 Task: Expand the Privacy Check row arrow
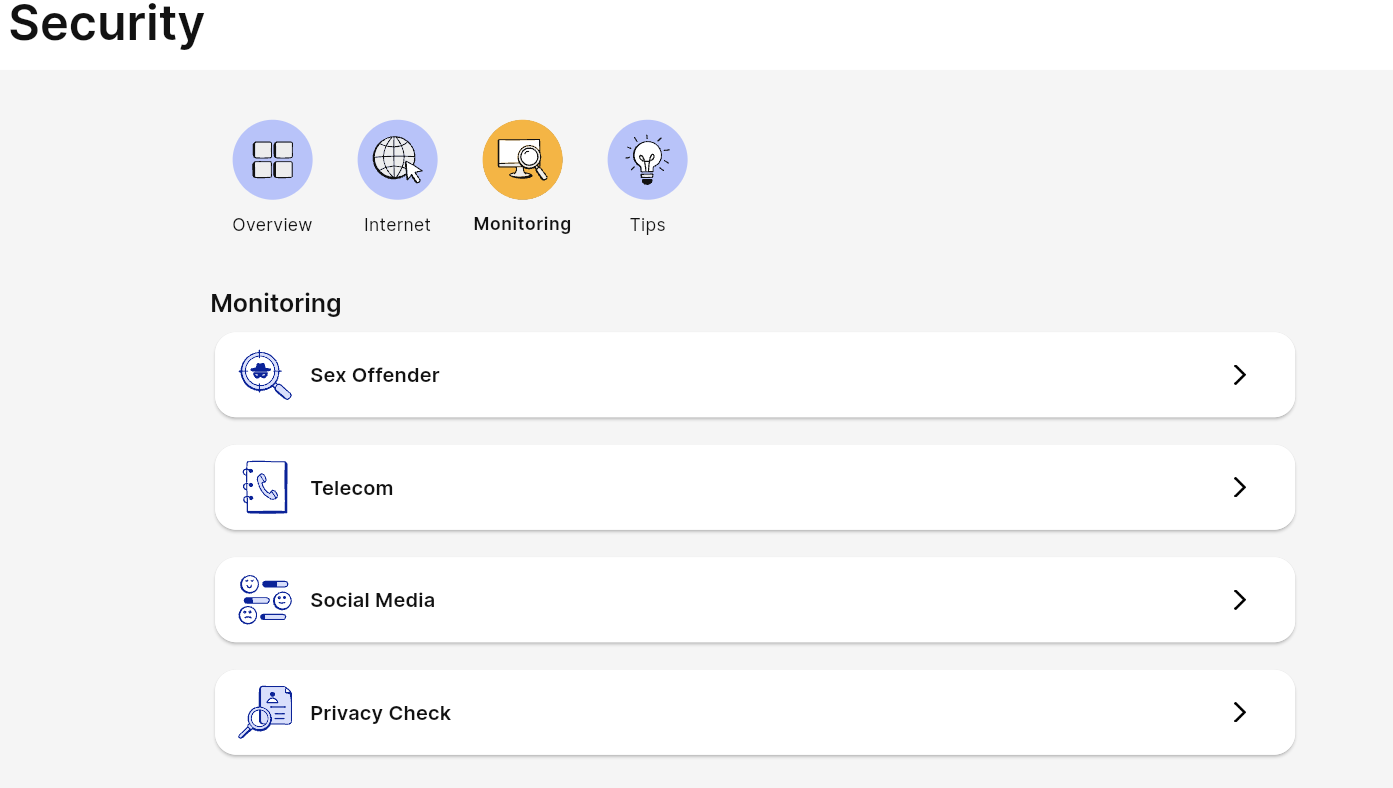pos(1239,712)
